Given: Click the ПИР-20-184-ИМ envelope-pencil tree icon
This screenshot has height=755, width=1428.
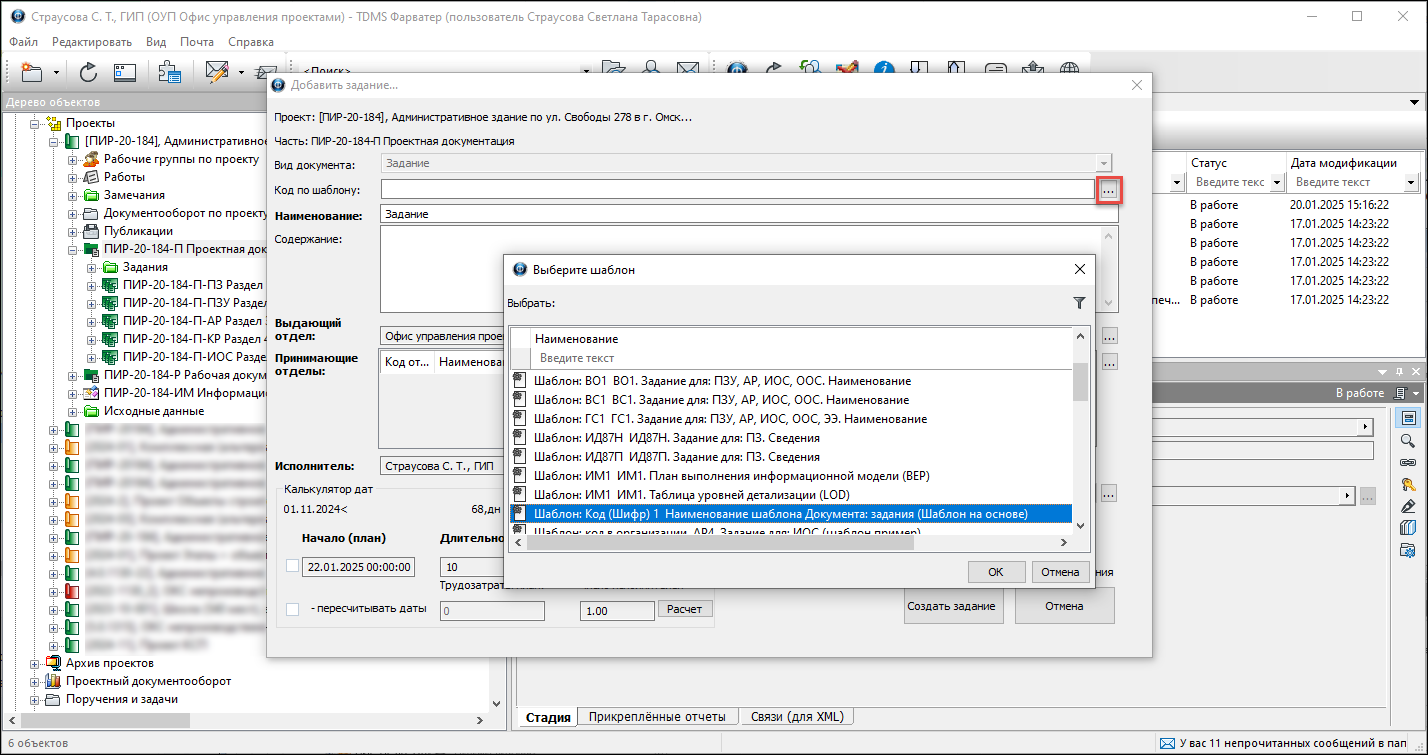Looking at the screenshot, I should point(91,393).
